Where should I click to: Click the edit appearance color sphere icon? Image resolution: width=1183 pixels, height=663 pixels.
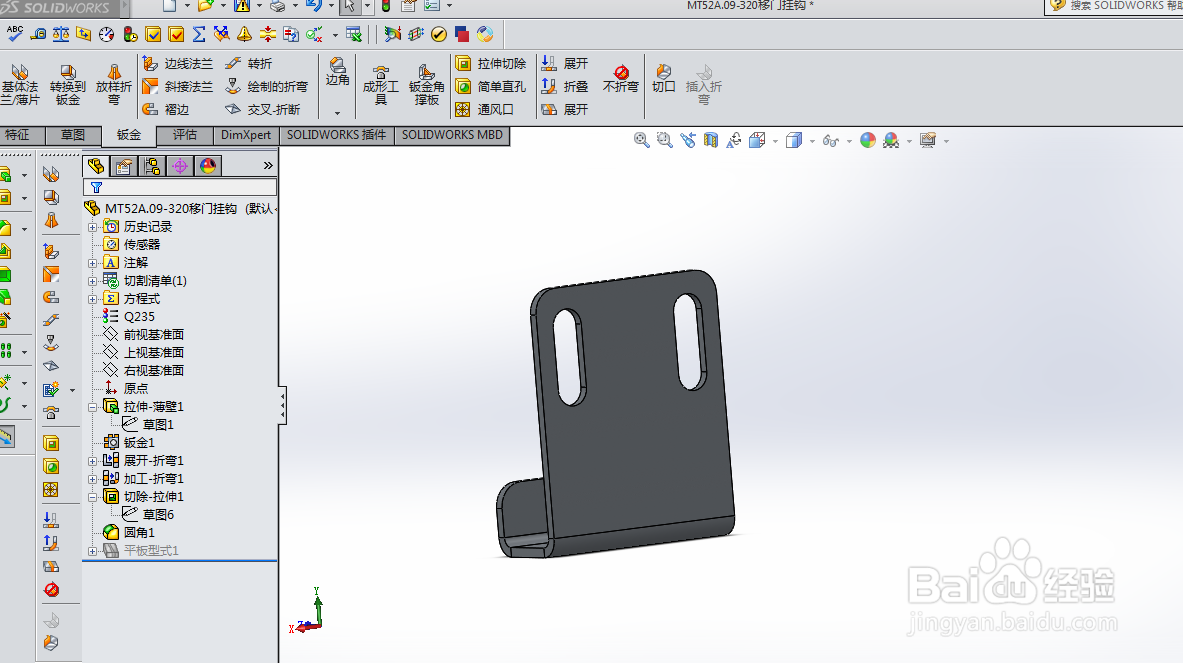pyautogui.click(x=868, y=140)
